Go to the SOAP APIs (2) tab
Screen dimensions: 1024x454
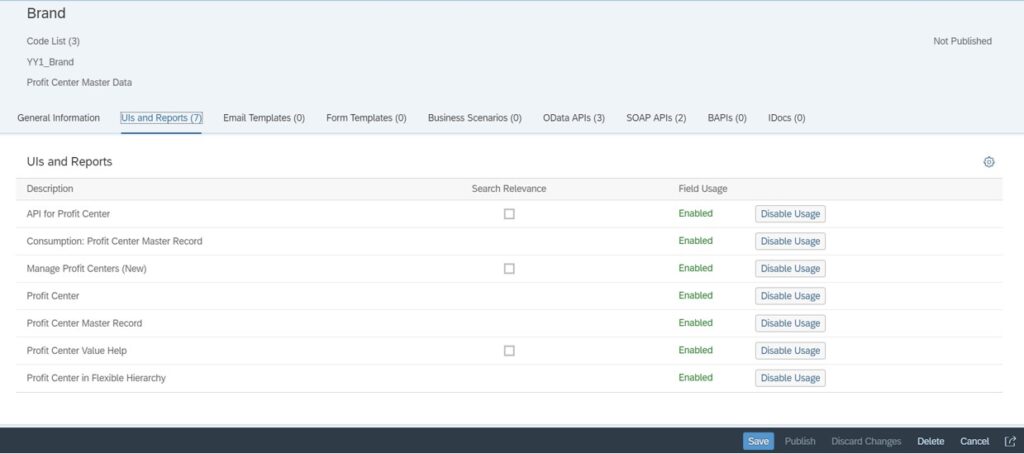pos(656,118)
